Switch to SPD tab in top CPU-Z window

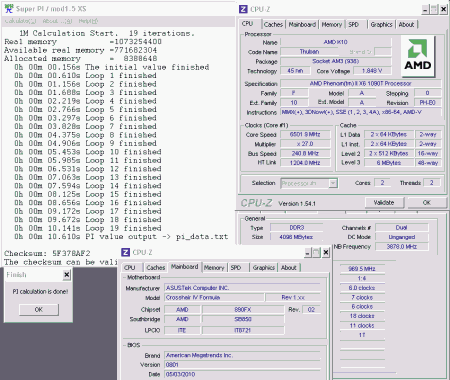tap(354, 24)
